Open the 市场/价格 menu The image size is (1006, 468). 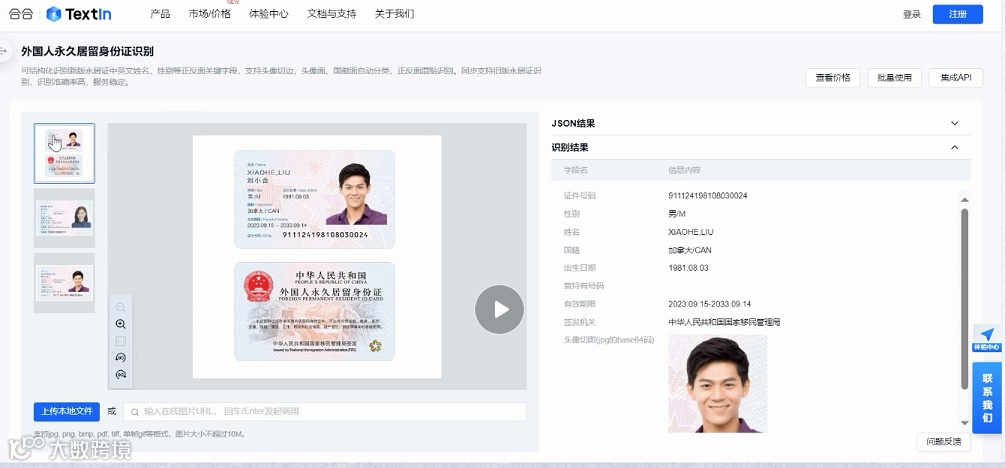pyautogui.click(x=210, y=14)
